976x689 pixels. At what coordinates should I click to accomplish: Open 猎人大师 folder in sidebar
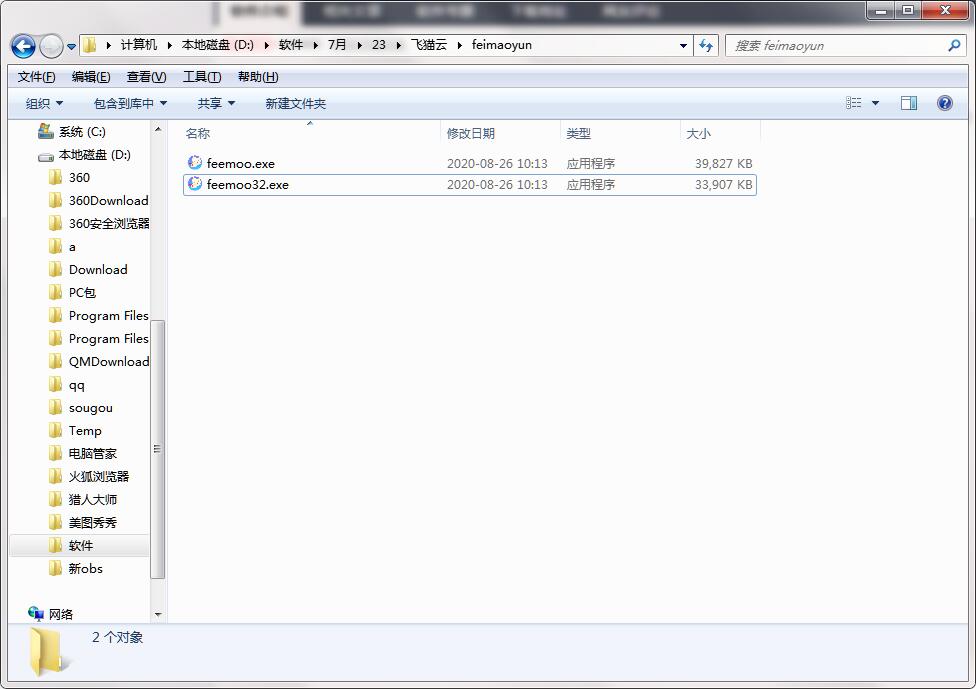coord(92,500)
